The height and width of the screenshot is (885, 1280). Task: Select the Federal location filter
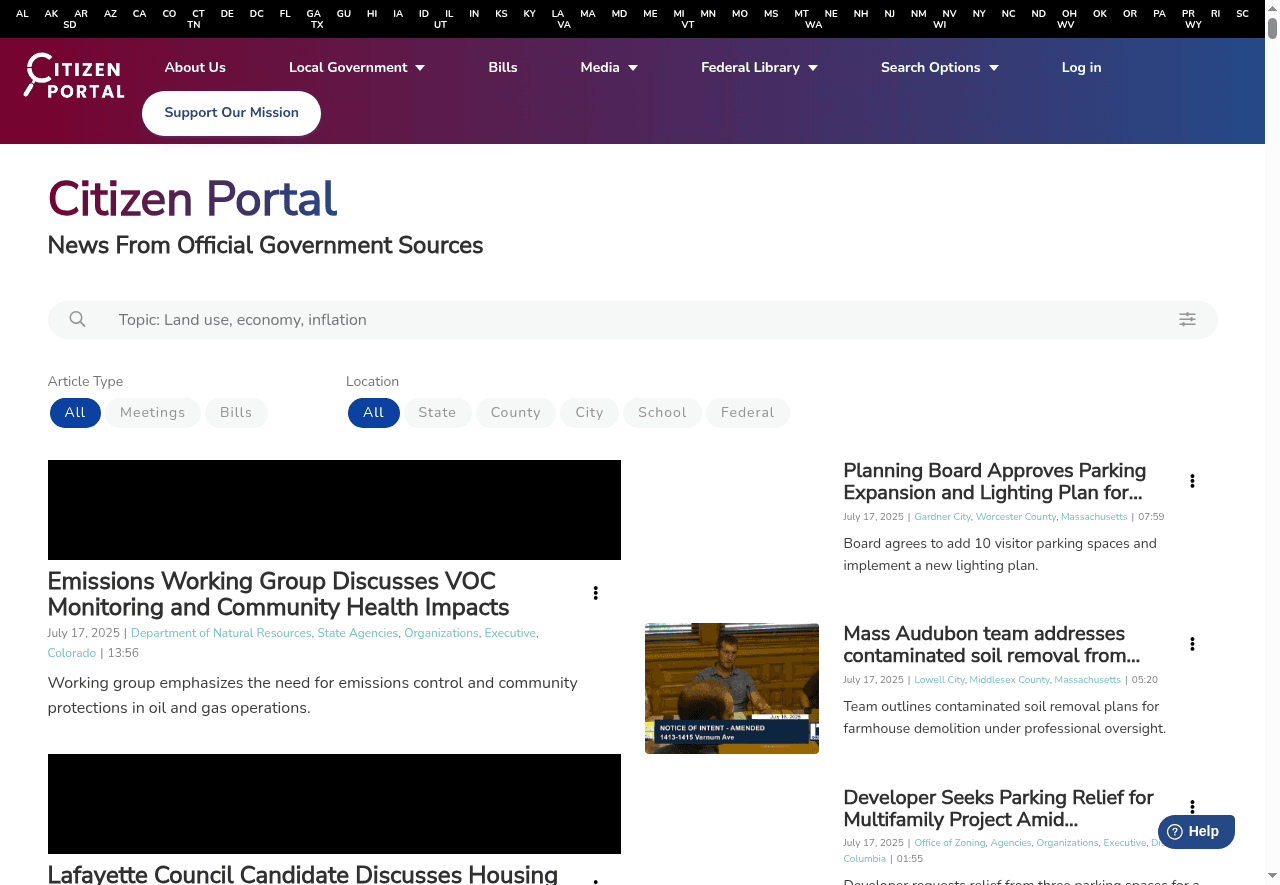747,412
